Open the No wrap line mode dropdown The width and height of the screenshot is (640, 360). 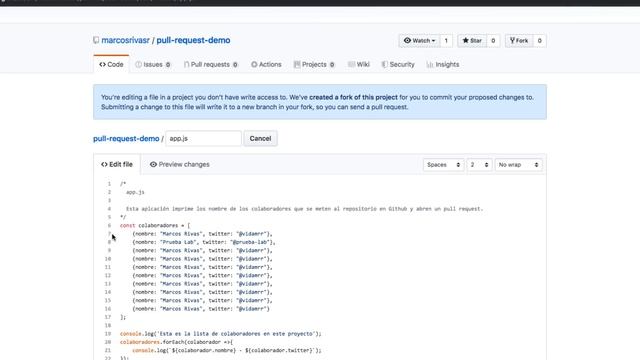518,165
